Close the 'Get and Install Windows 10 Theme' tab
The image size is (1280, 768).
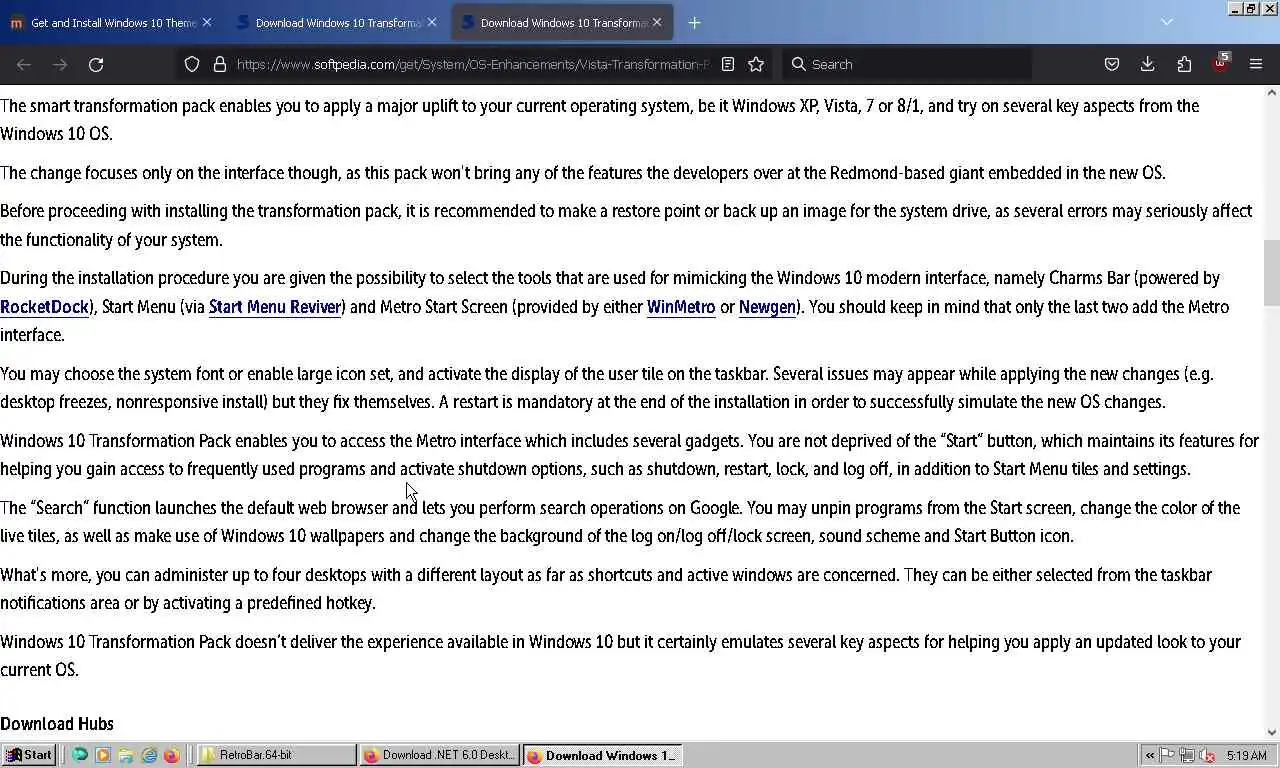pyautogui.click(x=207, y=22)
